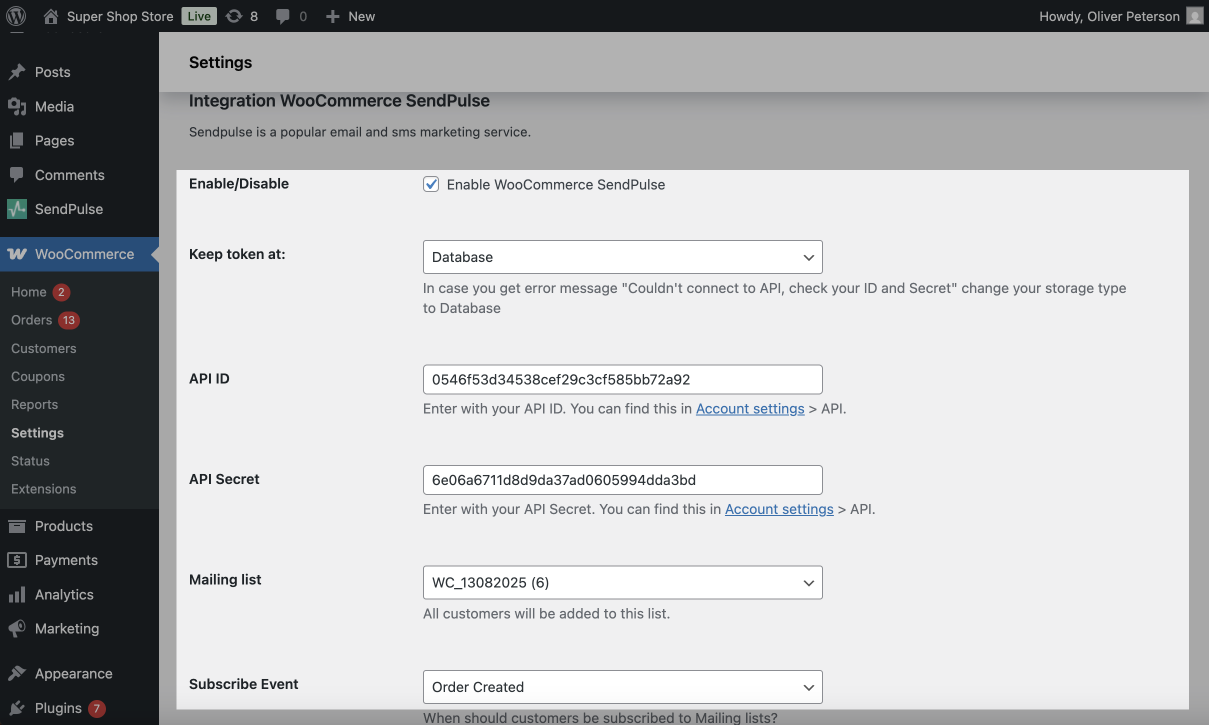The image size is (1209, 725).
Task: Click the API ID input field
Action: [622, 380]
